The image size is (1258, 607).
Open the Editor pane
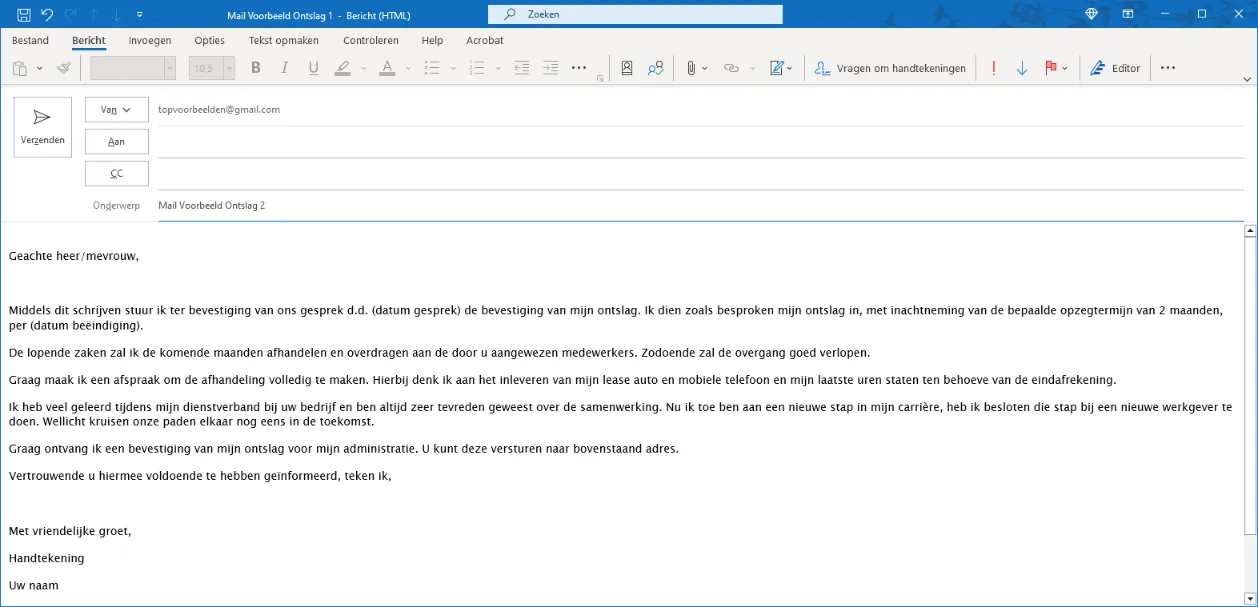(x=1115, y=67)
